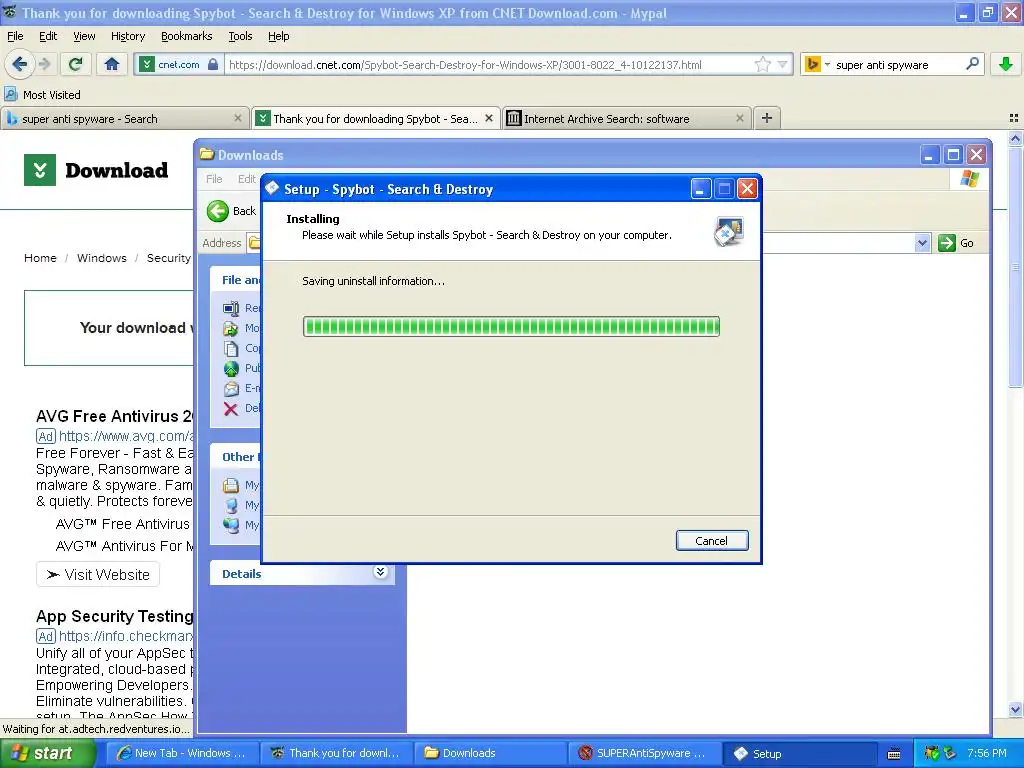Open the Bing search engine selector

click(816, 64)
